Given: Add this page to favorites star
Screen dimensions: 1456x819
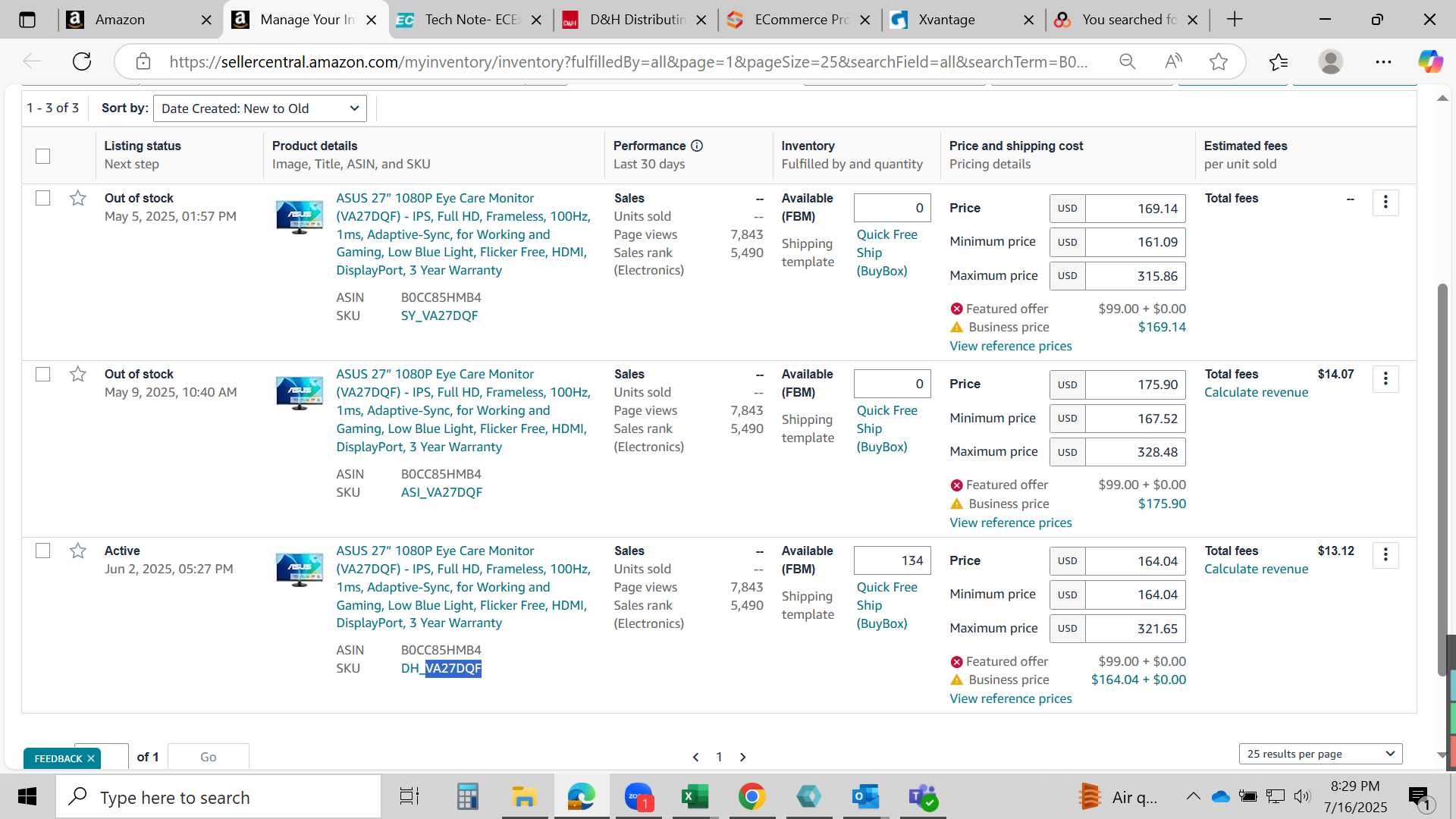Looking at the screenshot, I should 1219,61.
